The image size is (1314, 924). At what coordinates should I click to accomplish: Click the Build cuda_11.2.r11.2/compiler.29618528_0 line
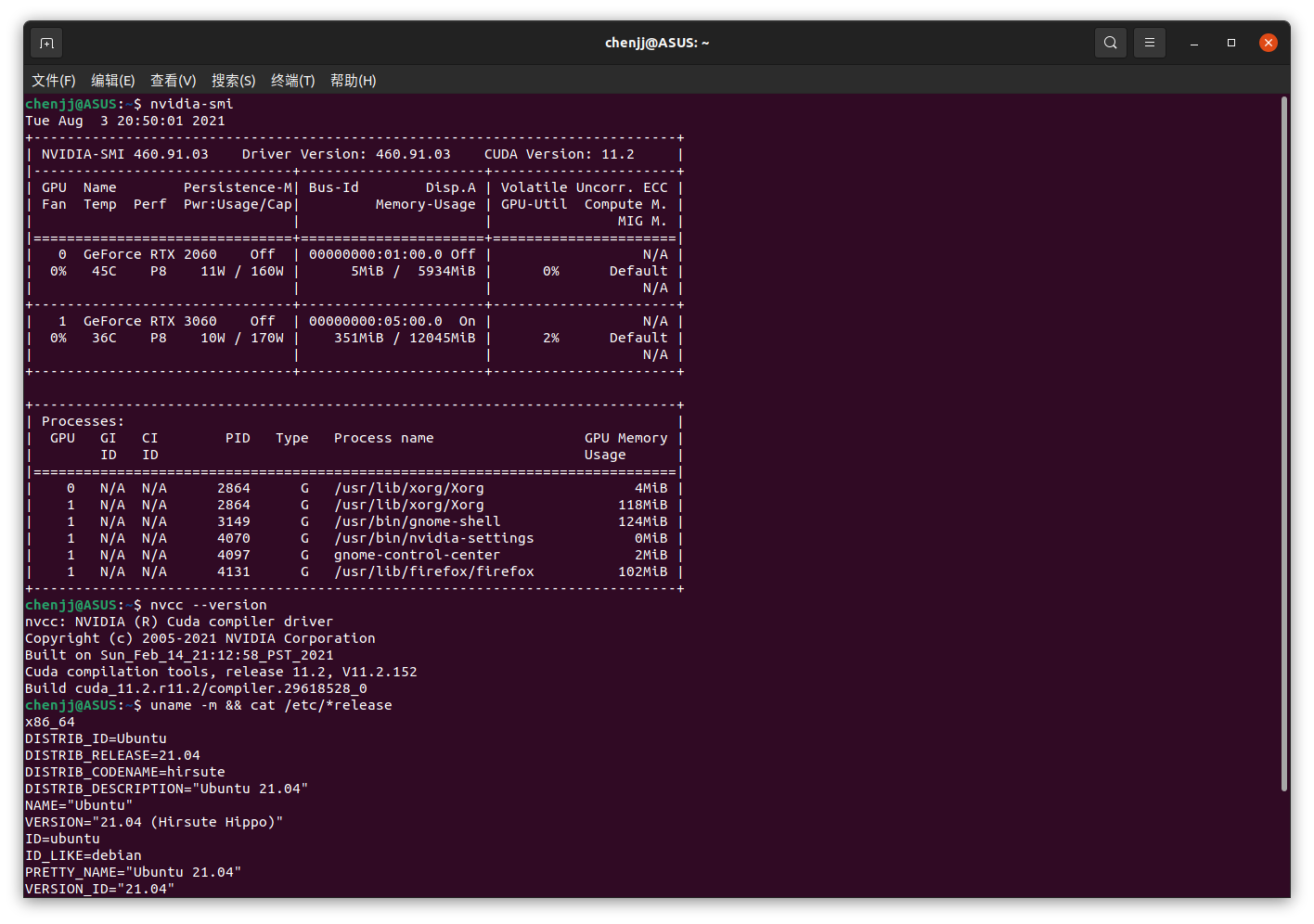[x=196, y=688]
